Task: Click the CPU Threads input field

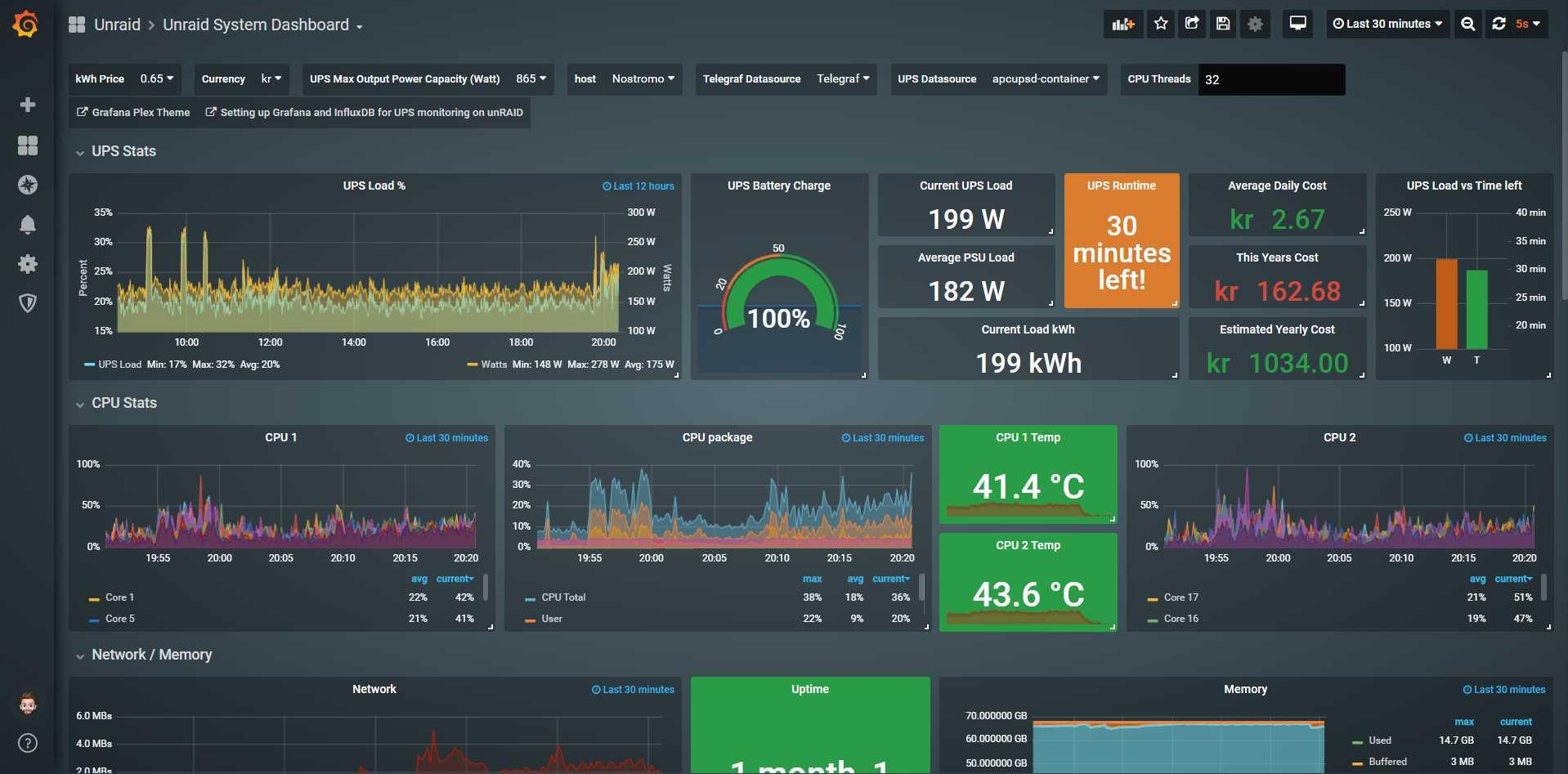Action: pyautogui.click(x=1270, y=79)
